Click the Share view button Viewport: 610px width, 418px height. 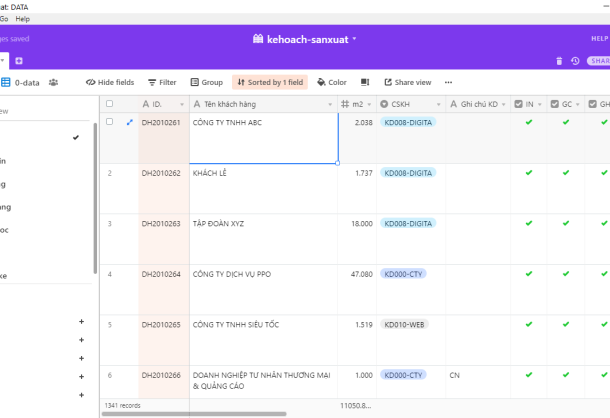pos(406,82)
